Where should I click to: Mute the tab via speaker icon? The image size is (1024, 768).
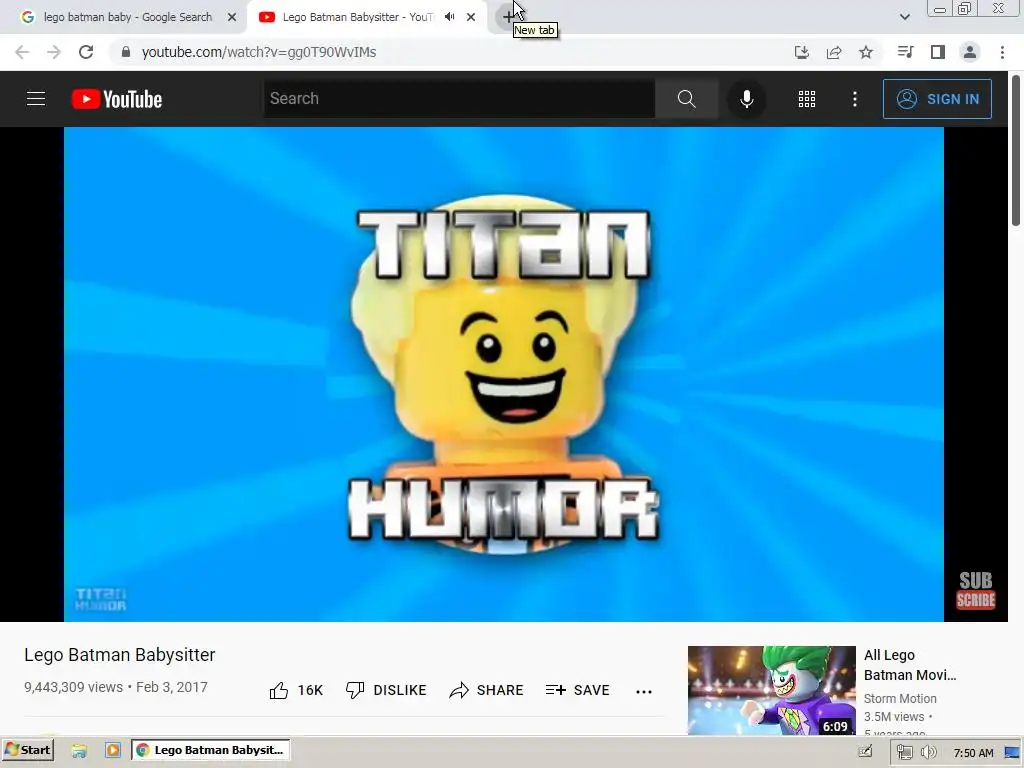coord(449,17)
